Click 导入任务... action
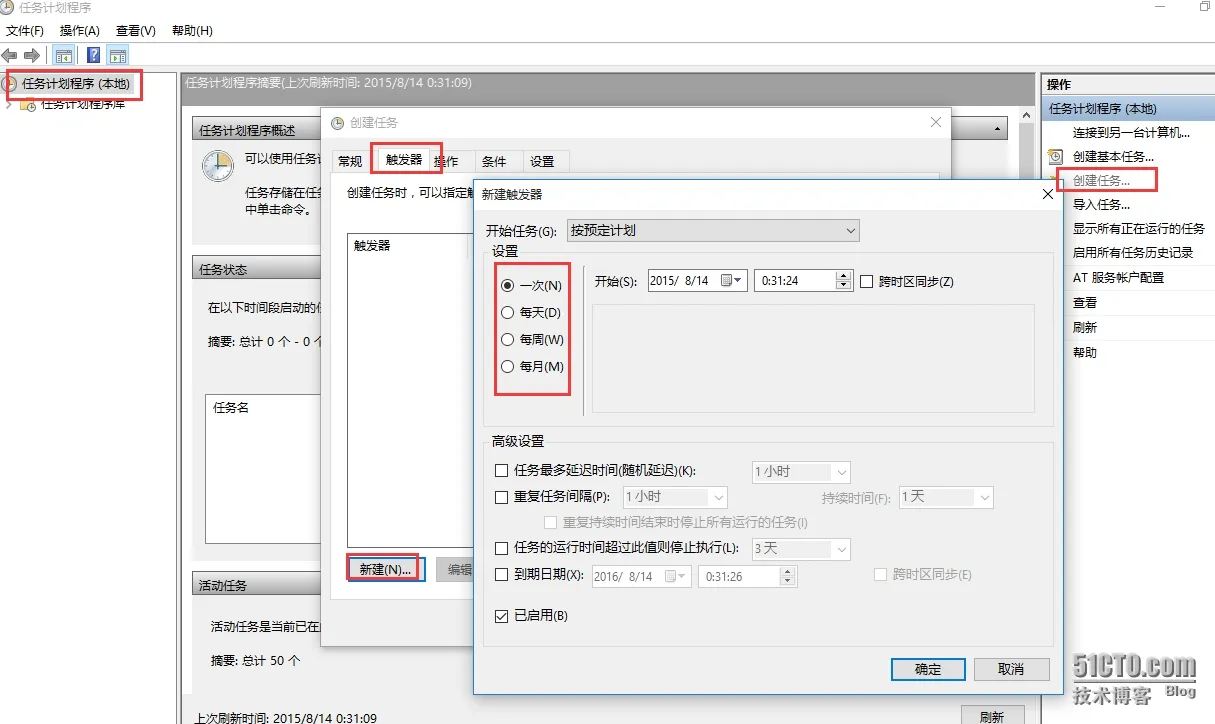 tap(1101, 204)
